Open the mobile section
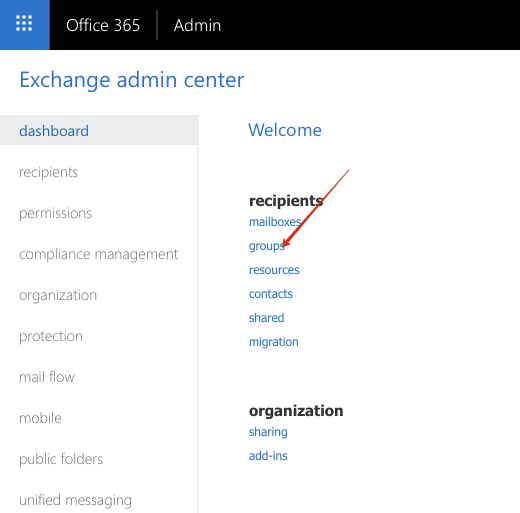The height and width of the screenshot is (513, 520). 40,418
